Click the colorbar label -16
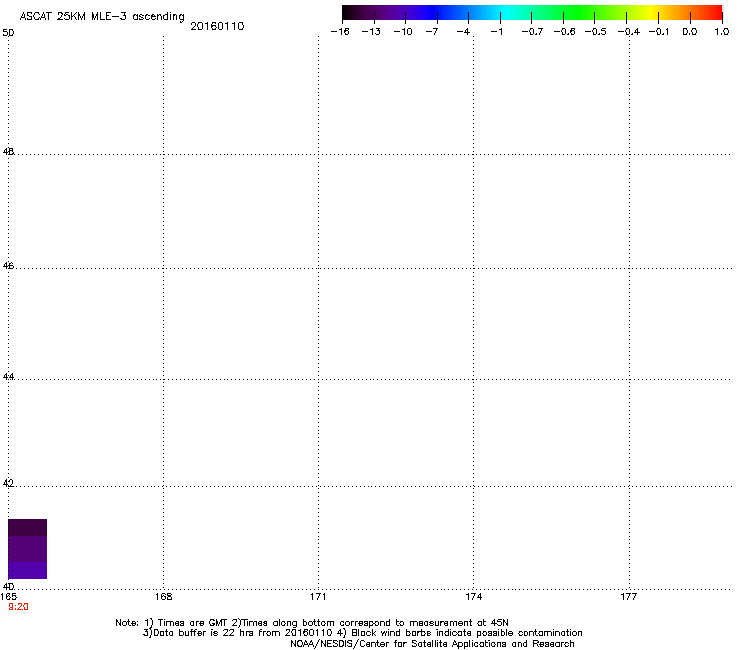Image resolution: width=740 pixels, height=650 pixels. tap(340, 32)
